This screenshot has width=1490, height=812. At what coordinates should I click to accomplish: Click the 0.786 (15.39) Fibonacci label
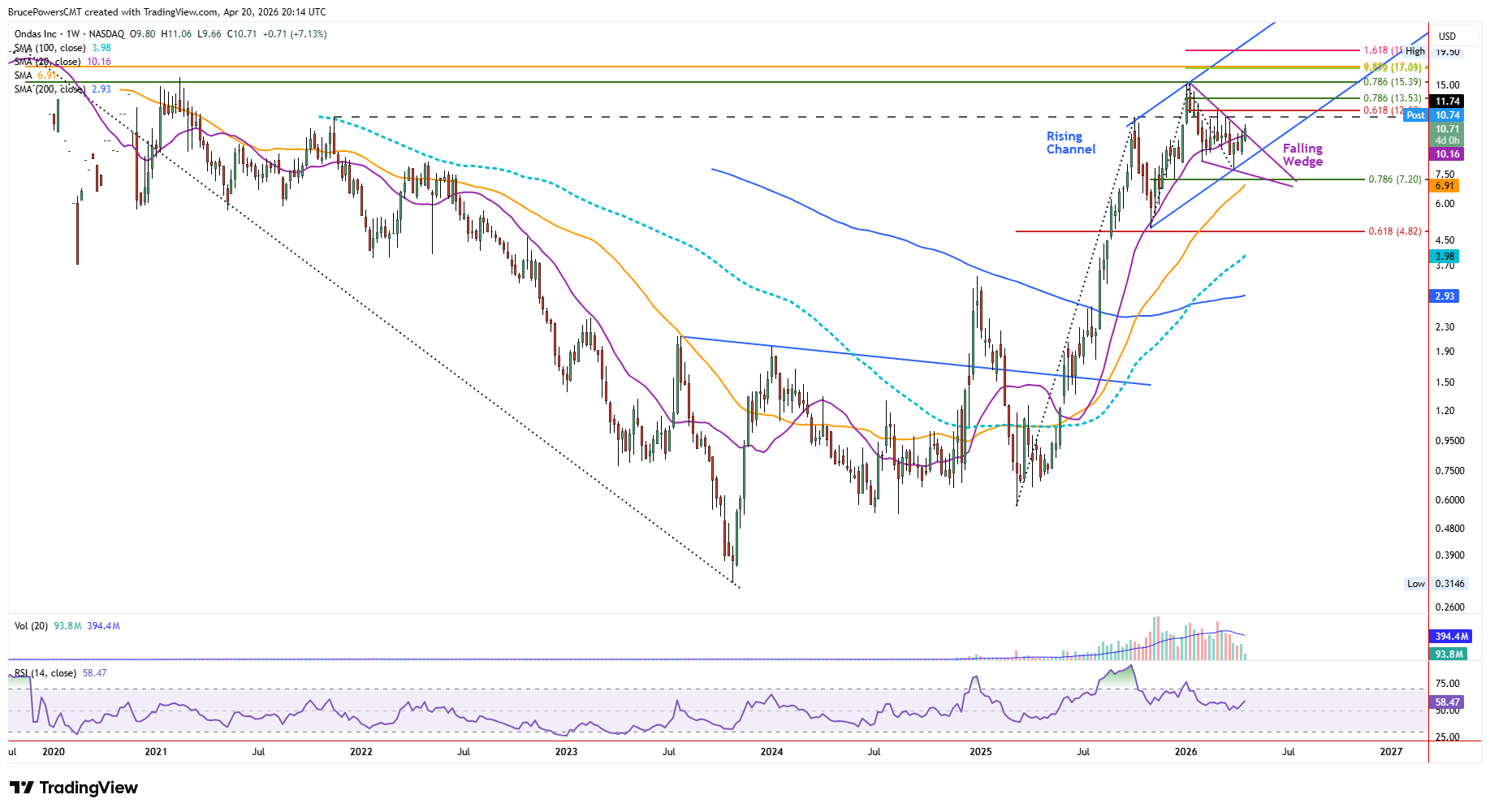pos(1393,82)
